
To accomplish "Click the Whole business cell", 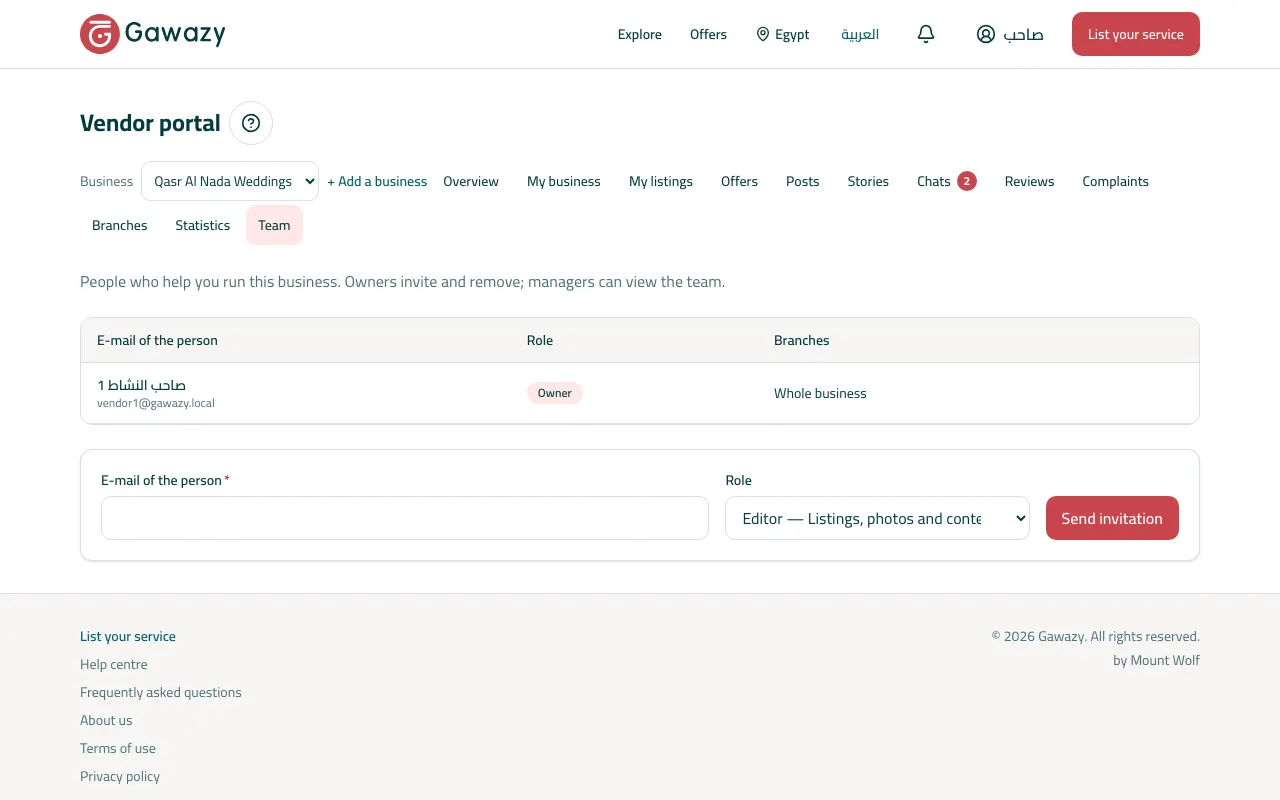I will [820, 393].
